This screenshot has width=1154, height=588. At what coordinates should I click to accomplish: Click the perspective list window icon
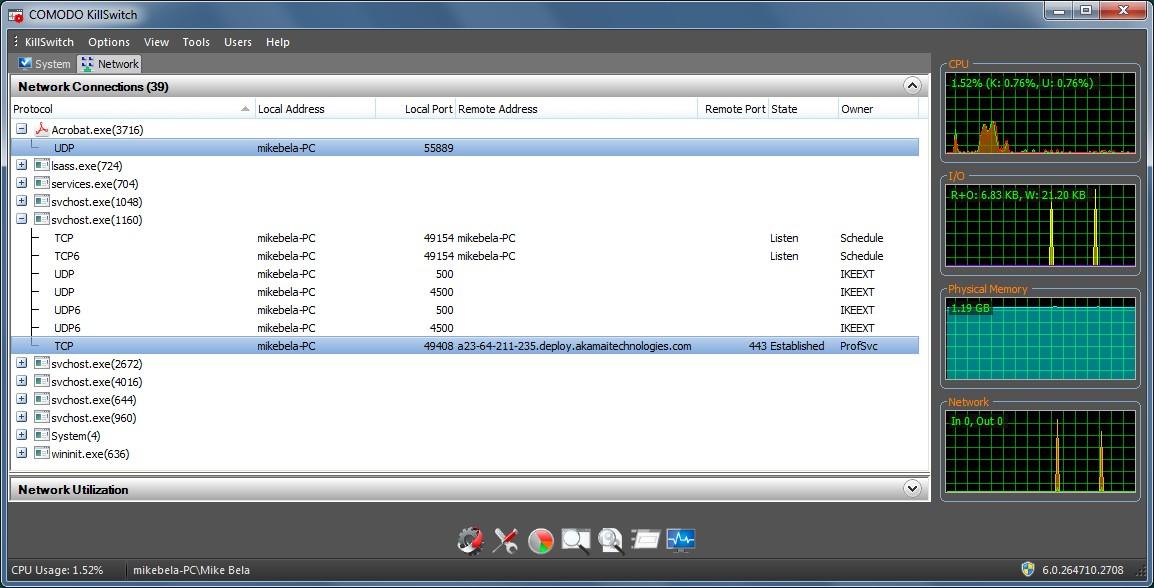click(x=645, y=541)
